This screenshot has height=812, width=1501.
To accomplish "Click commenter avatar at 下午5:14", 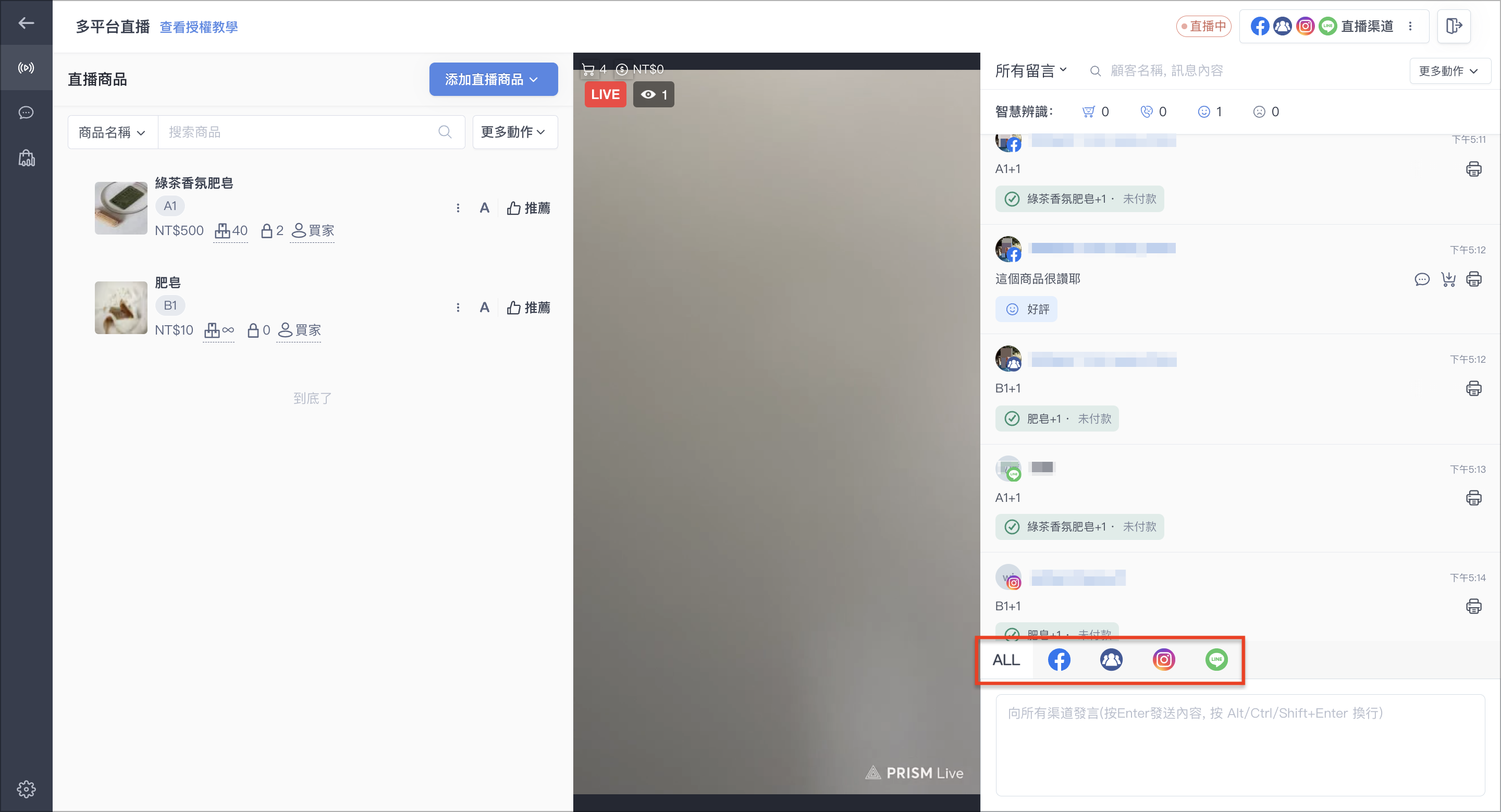I will (1008, 577).
